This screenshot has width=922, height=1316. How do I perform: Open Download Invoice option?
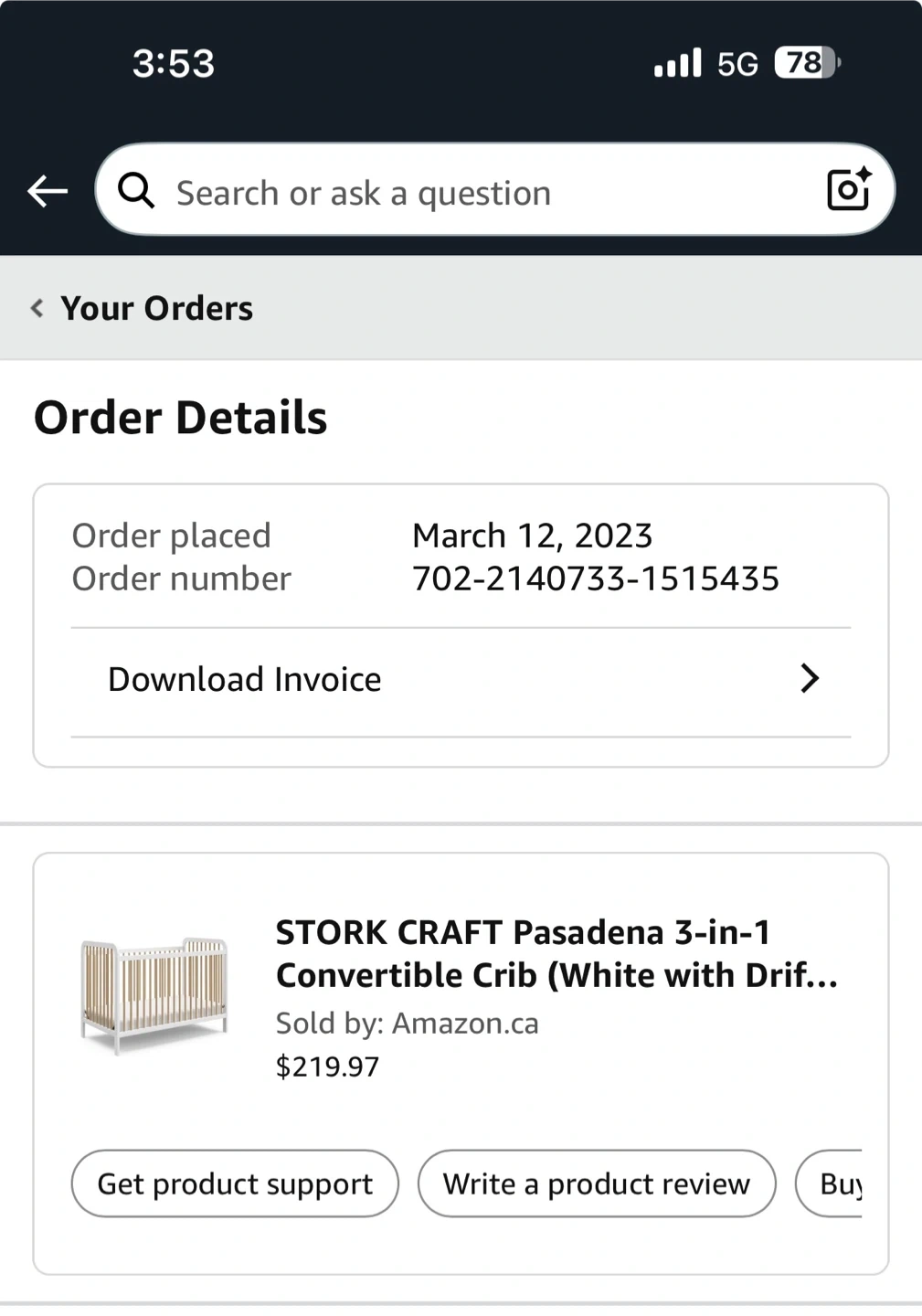[245, 679]
